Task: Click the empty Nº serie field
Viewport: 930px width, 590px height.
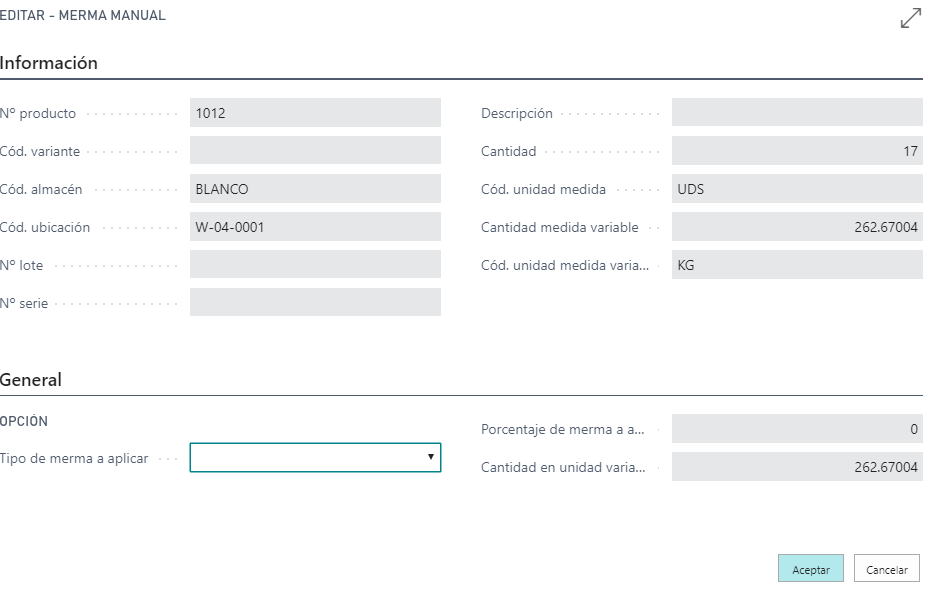Action: (315, 302)
